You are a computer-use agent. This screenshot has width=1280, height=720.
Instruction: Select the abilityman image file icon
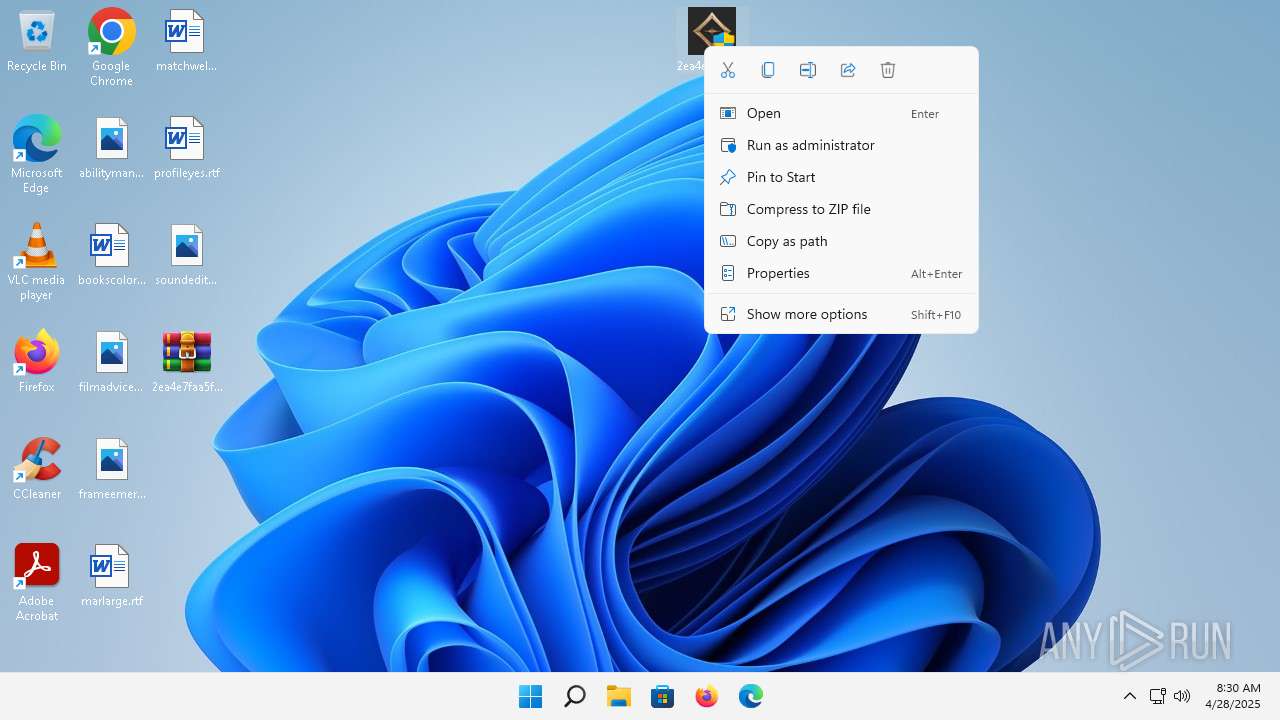(x=112, y=148)
